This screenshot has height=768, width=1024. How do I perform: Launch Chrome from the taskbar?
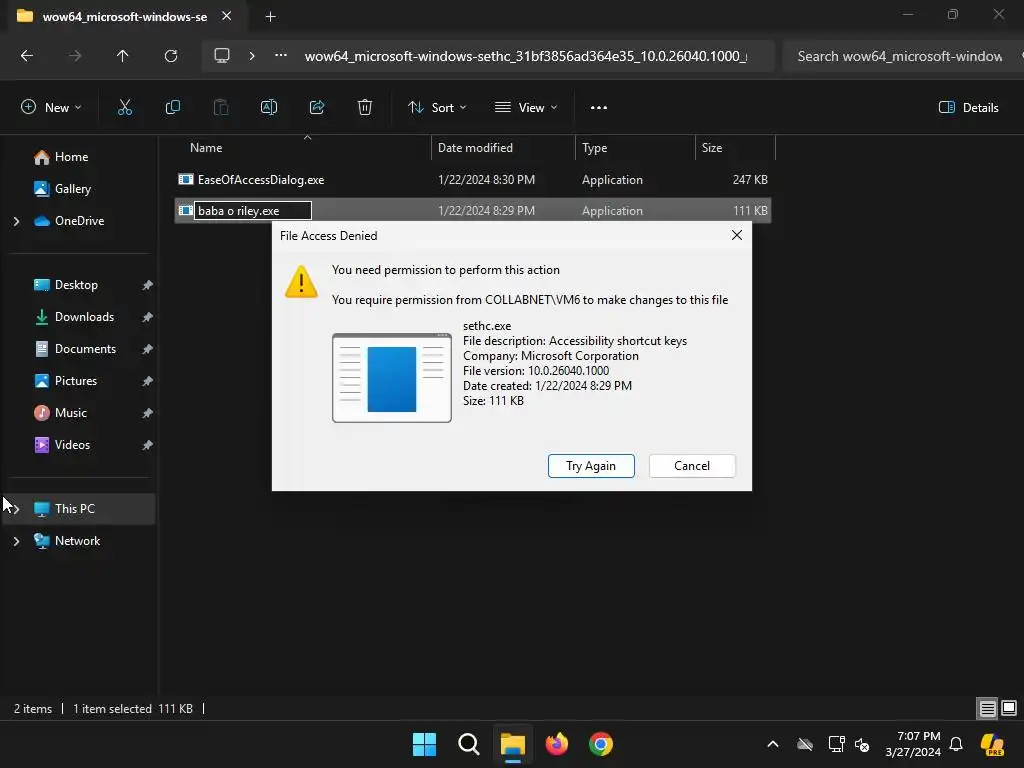pyautogui.click(x=601, y=744)
